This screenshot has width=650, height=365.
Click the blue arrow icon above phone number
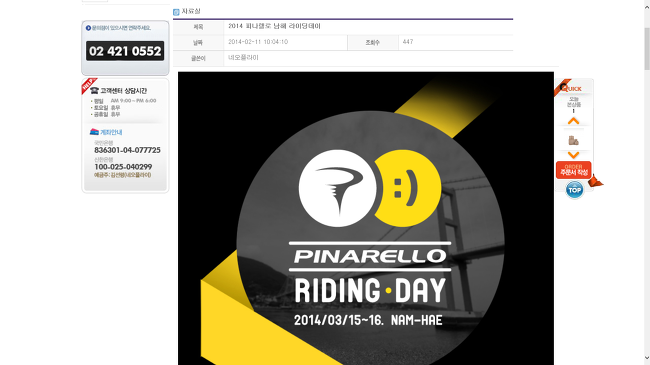click(x=88, y=28)
